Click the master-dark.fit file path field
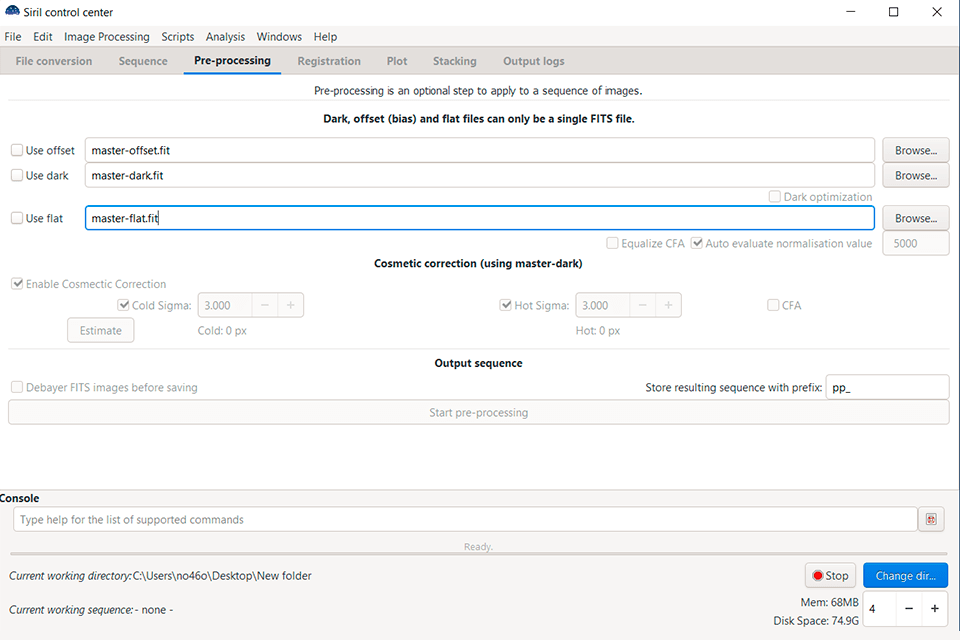Viewport: 960px width, 640px height. (480, 175)
